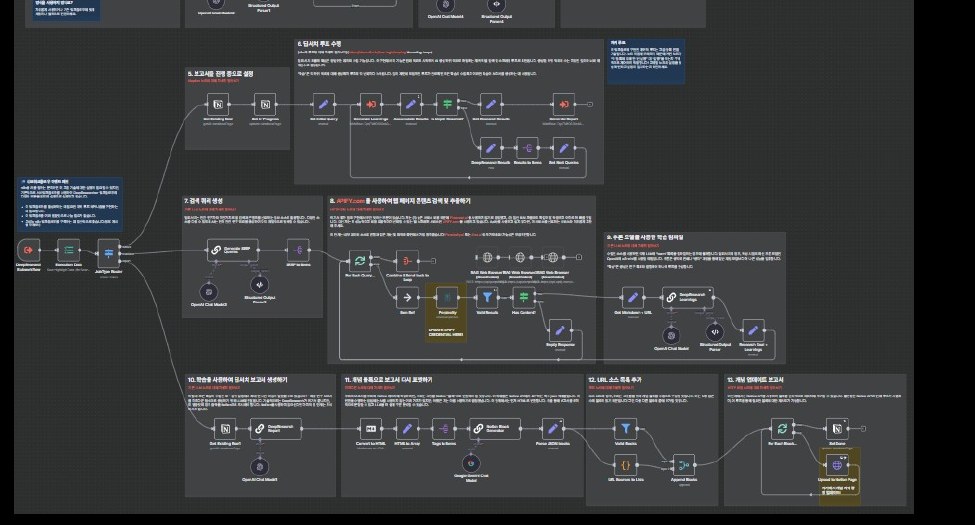Open the Set Initial Query edit node
Image resolution: width=975 pixels, height=525 pixels.
coord(323,105)
